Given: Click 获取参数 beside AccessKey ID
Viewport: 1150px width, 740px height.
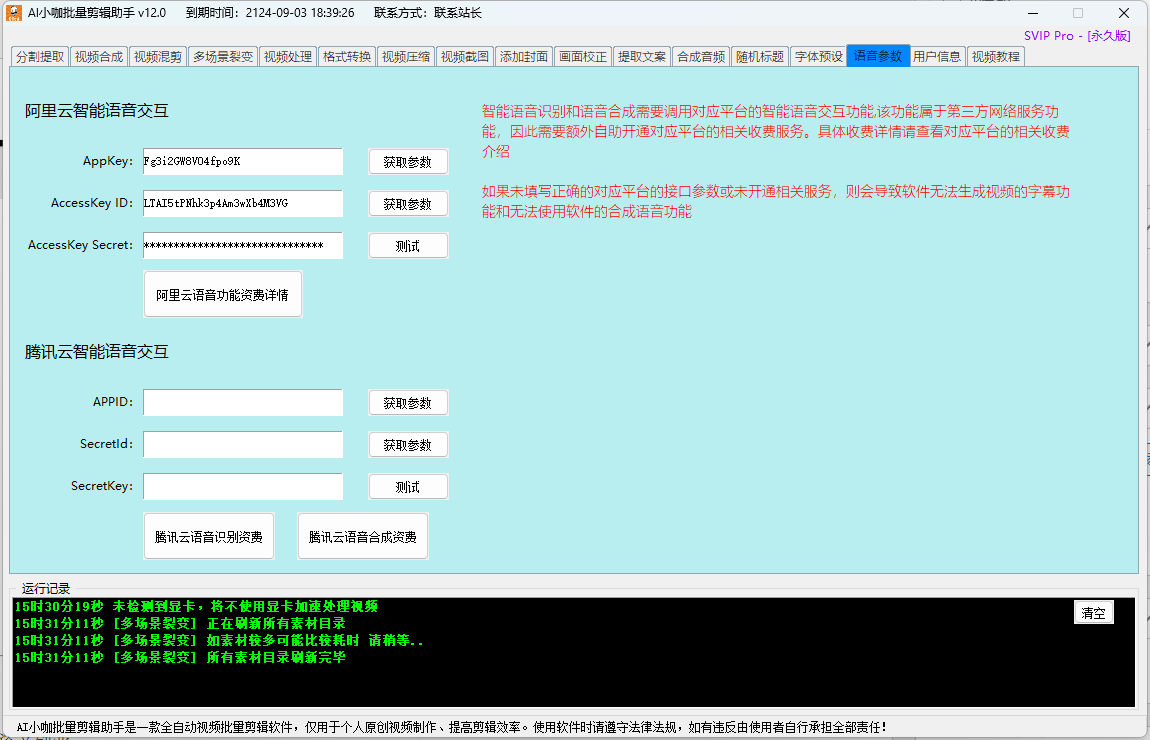Looking at the screenshot, I should click(408, 204).
